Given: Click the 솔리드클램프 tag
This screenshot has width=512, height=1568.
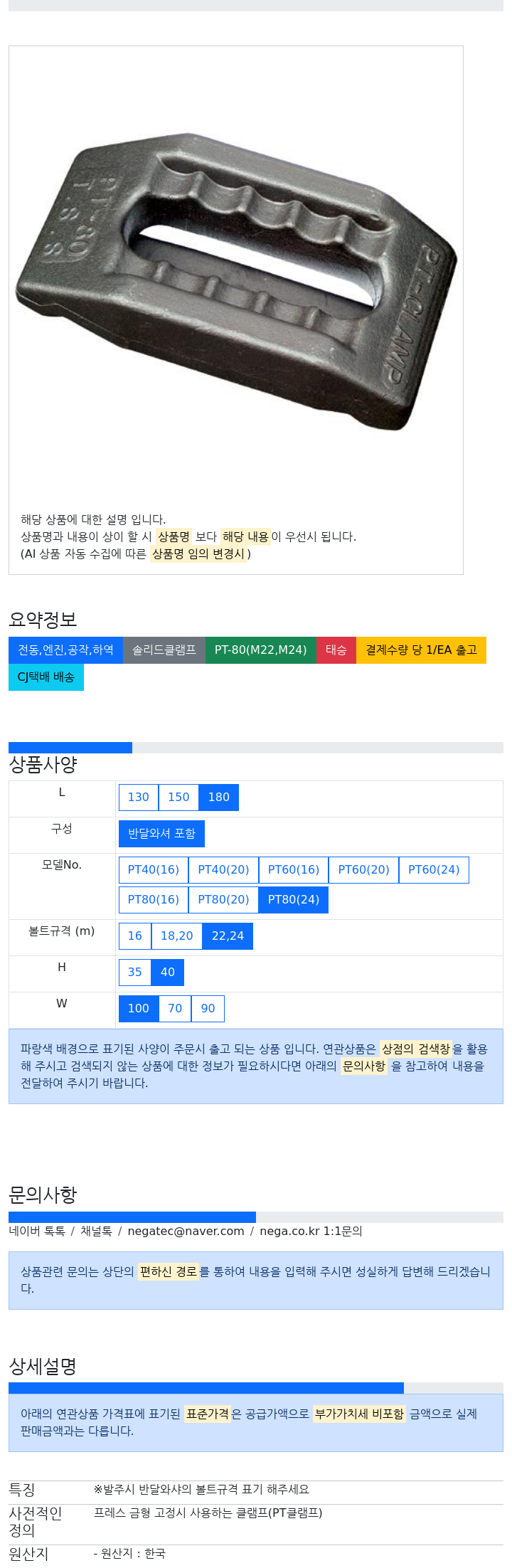Looking at the screenshot, I should point(164,650).
